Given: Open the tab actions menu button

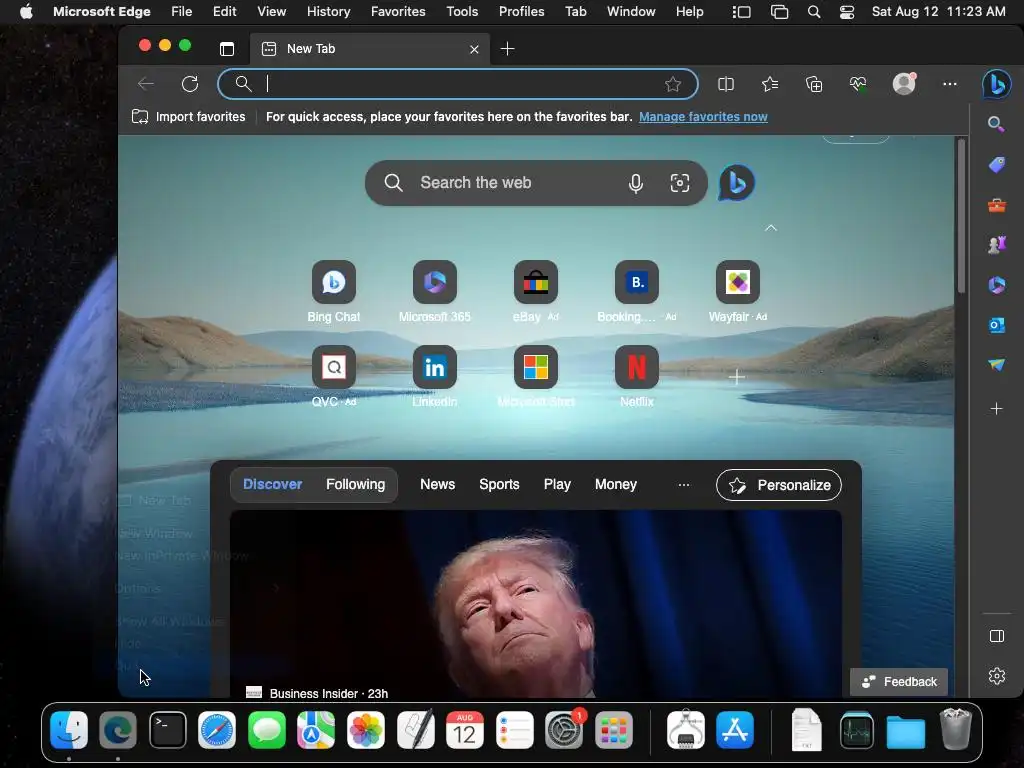Looking at the screenshot, I should click(227, 49).
